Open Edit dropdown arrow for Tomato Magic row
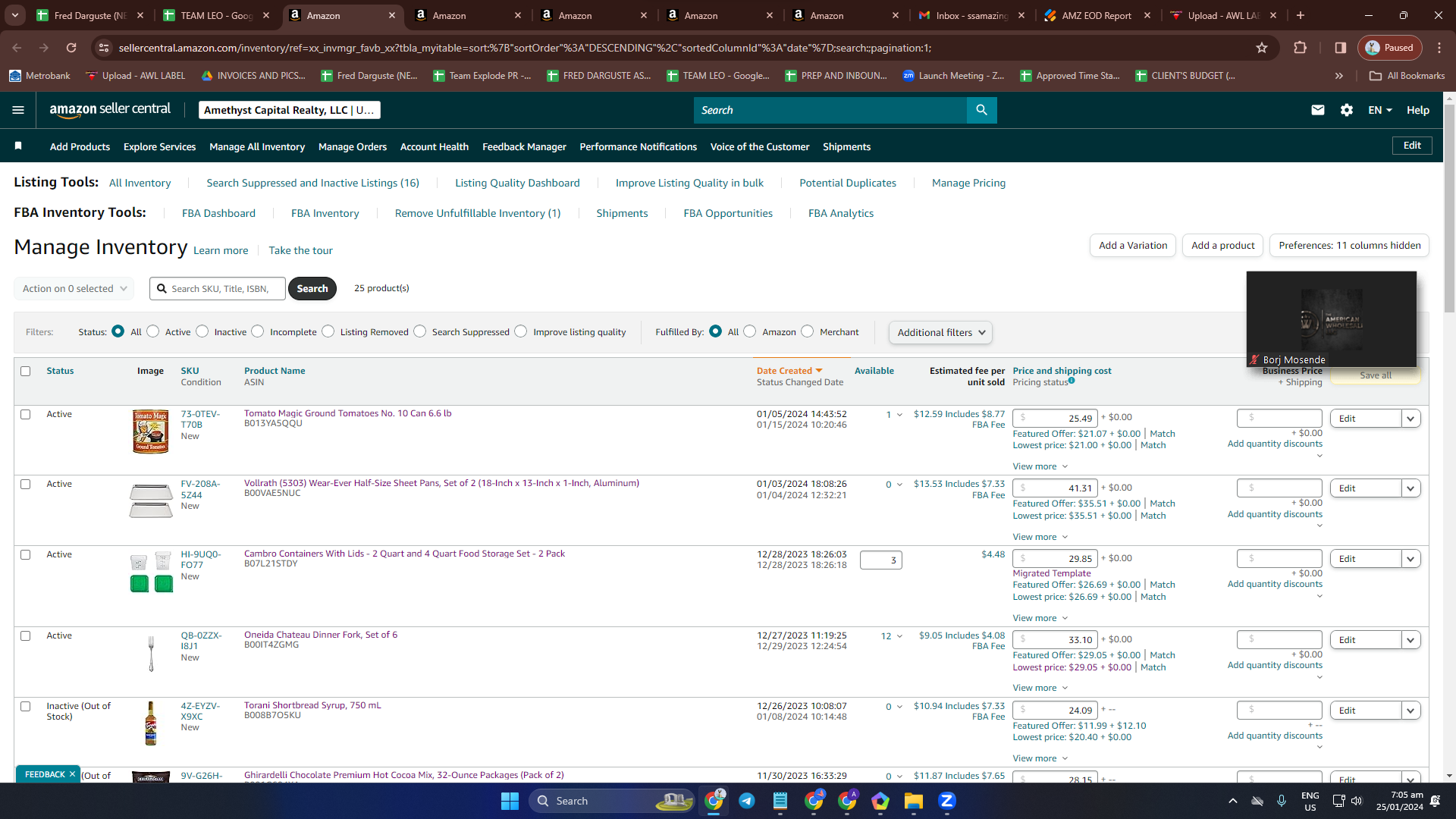This screenshot has height=819, width=1456. pyautogui.click(x=1411, y=419)
